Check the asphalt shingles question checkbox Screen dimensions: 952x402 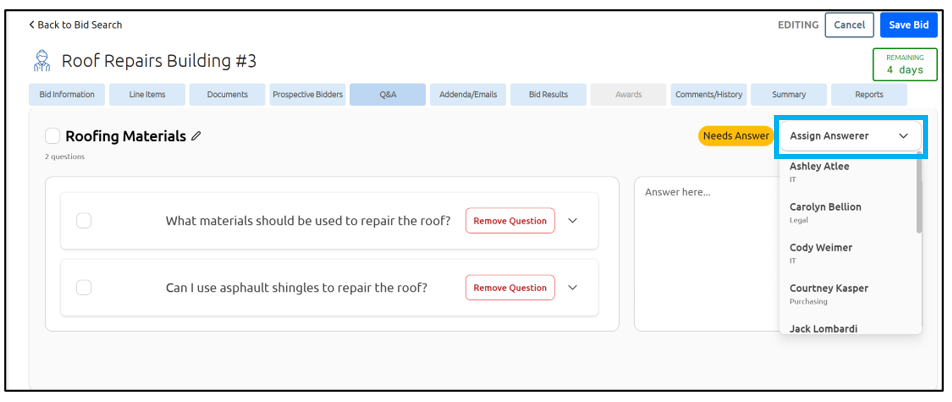pos(84,288)
